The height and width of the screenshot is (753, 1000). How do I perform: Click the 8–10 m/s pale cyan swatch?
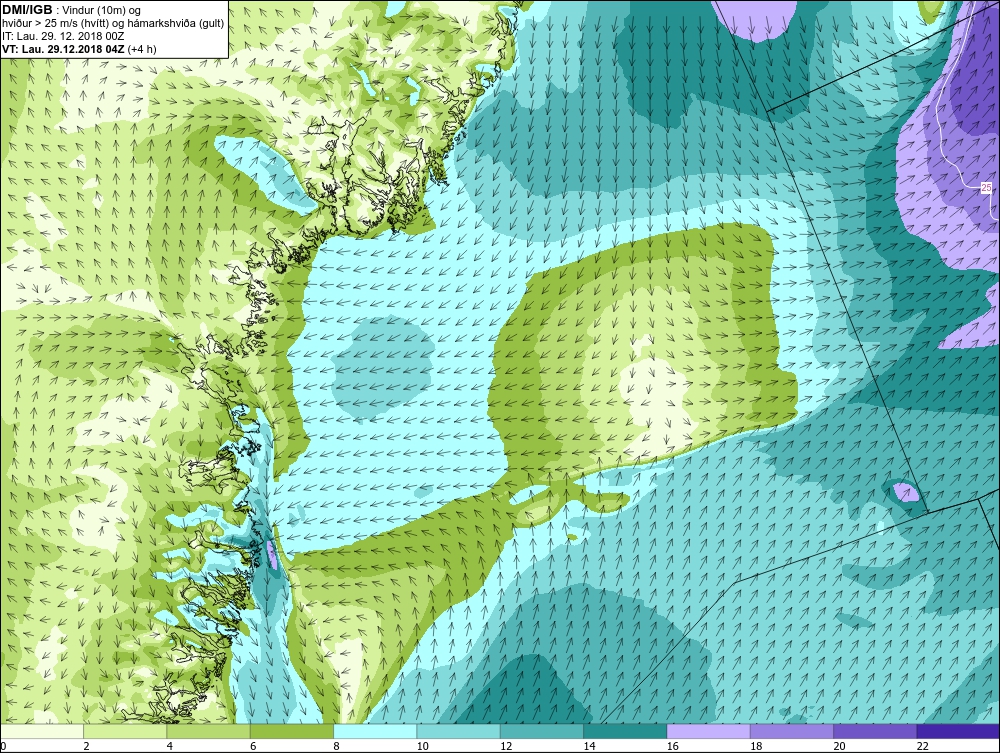click(x=375, y=731)
